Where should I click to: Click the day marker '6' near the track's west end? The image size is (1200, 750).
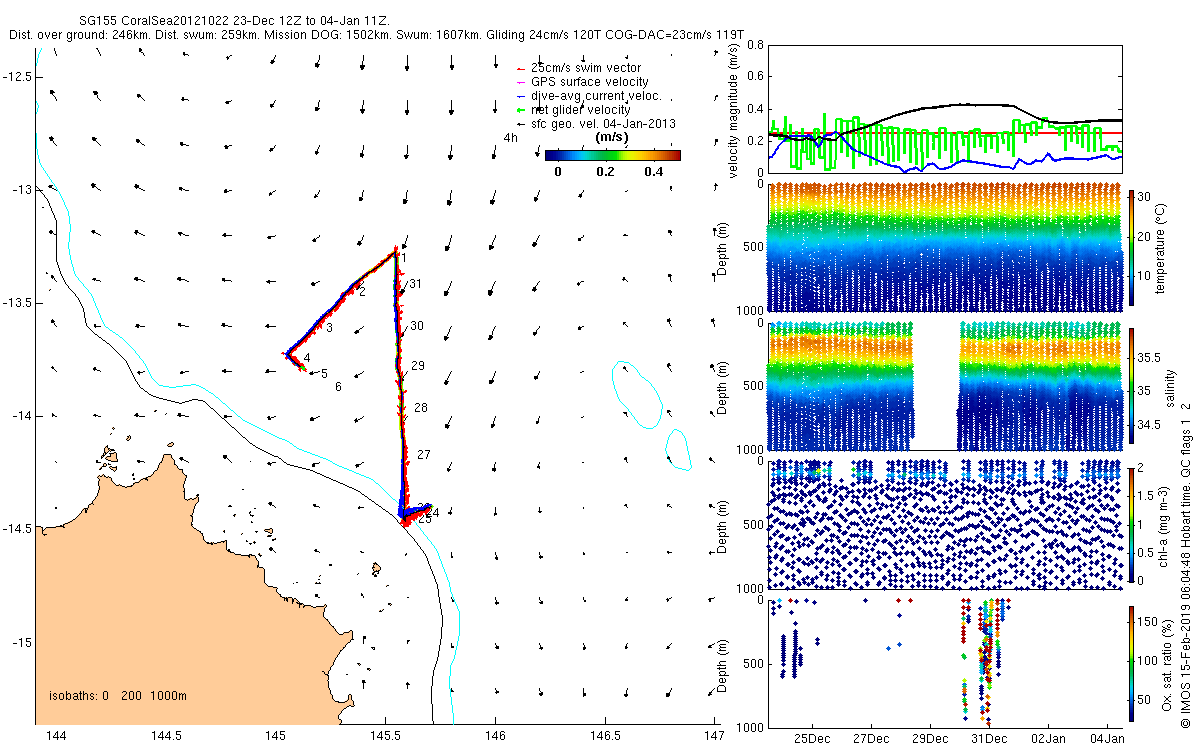pyautogui.click(x=339, y=386)
